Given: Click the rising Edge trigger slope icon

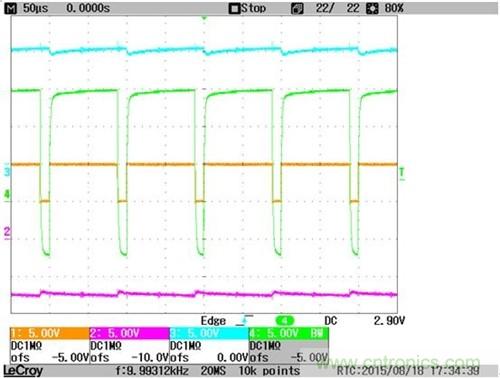Looking at the screenshot, I should click(x=244, y=321).
